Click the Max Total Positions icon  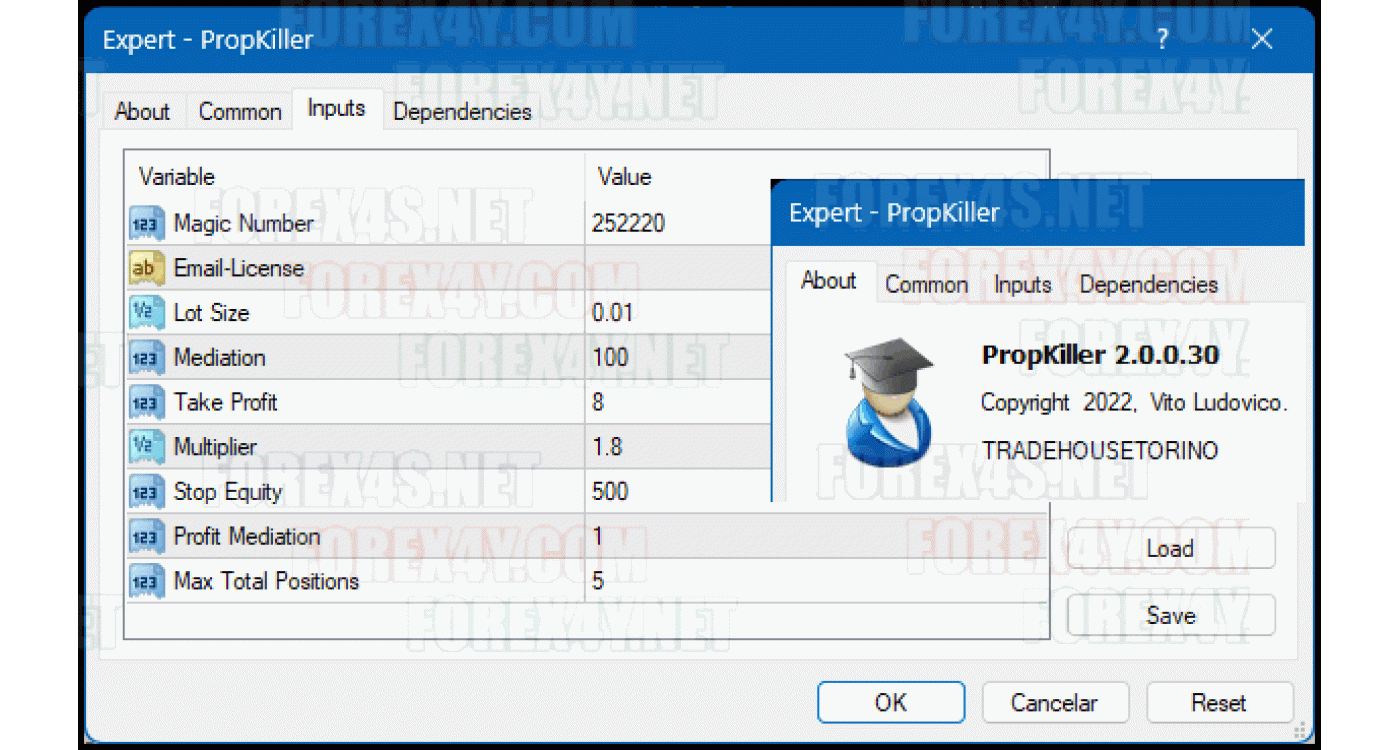[146, 581]
